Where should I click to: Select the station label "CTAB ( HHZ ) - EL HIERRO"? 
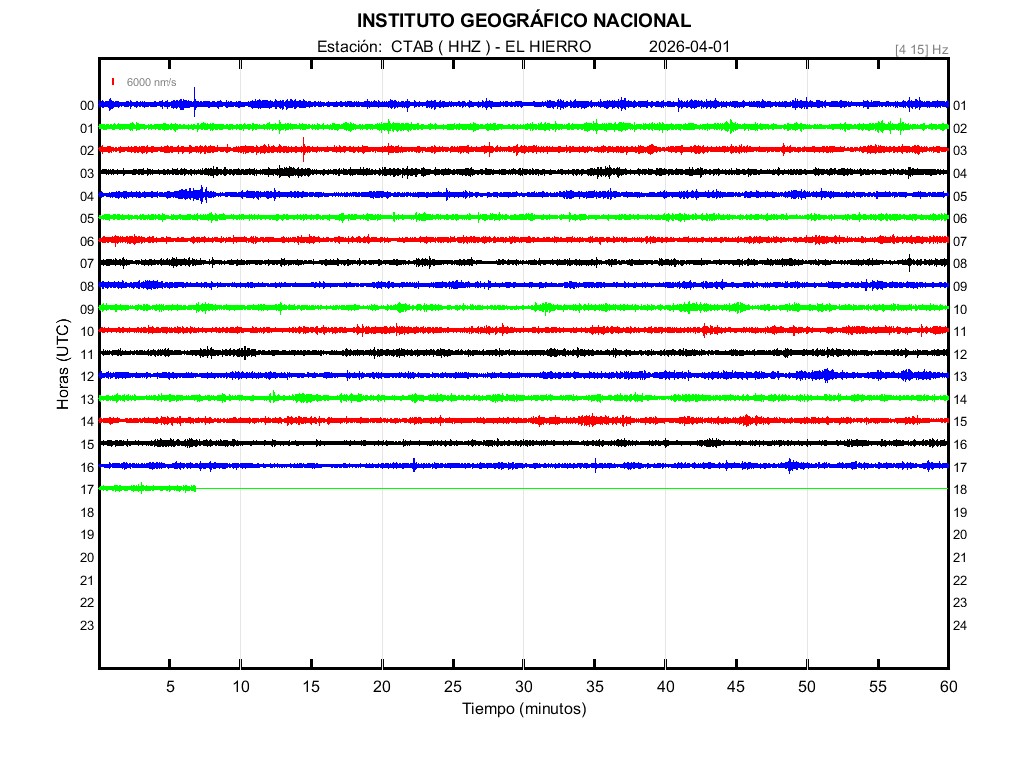pyautogui.click(x=491, y=47)
